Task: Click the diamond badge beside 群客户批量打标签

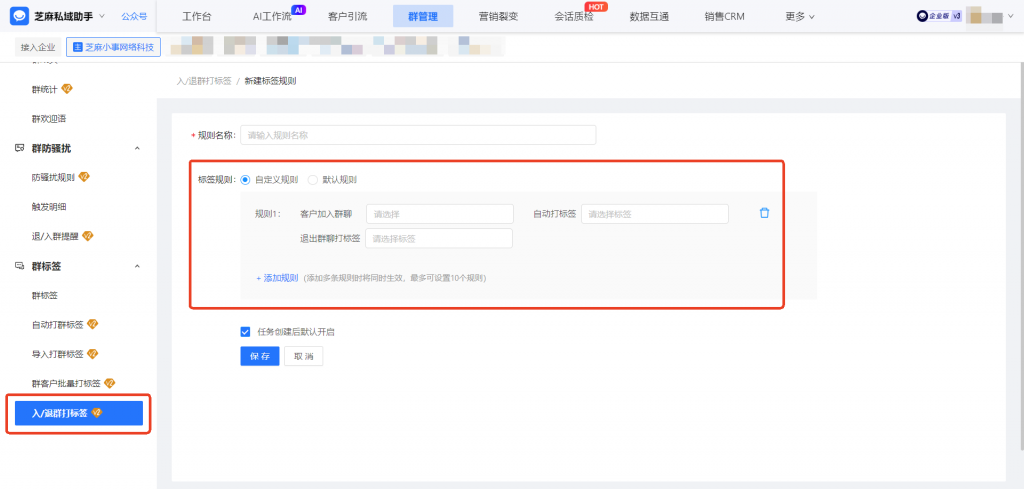Action: point(110,383)
